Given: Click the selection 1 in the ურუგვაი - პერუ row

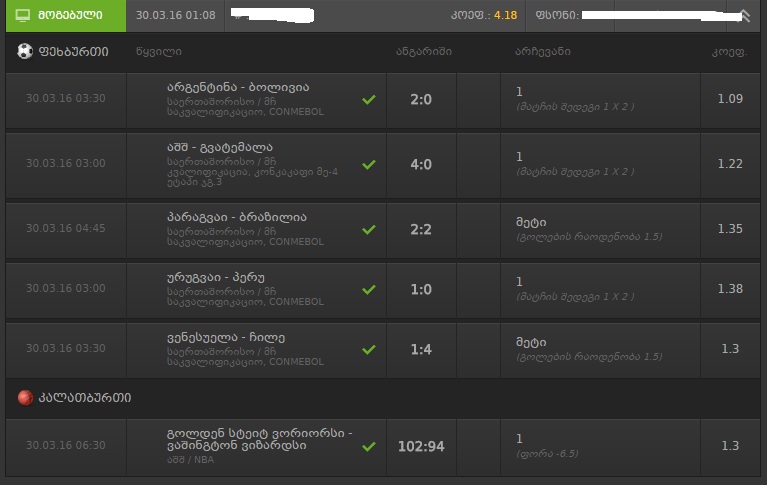Looking at the screenshot, I should [519, 281].
